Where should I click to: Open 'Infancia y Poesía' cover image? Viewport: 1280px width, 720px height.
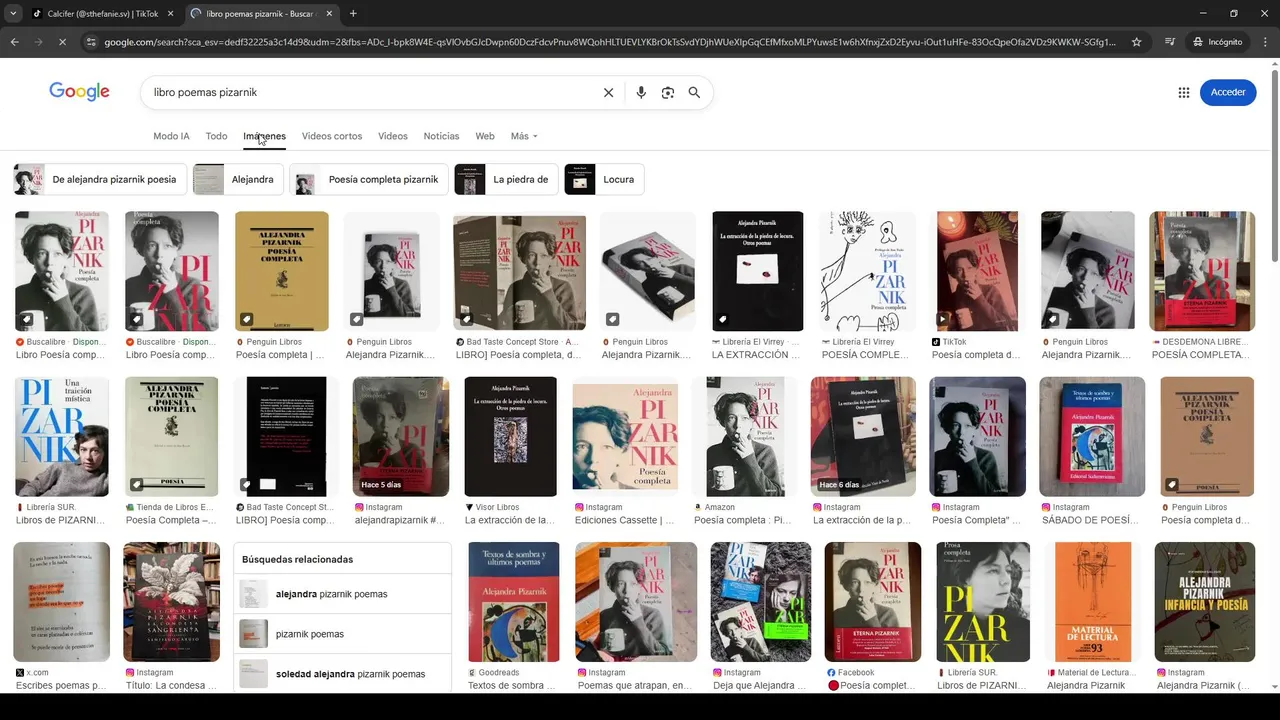click(x=1205, y=602)
